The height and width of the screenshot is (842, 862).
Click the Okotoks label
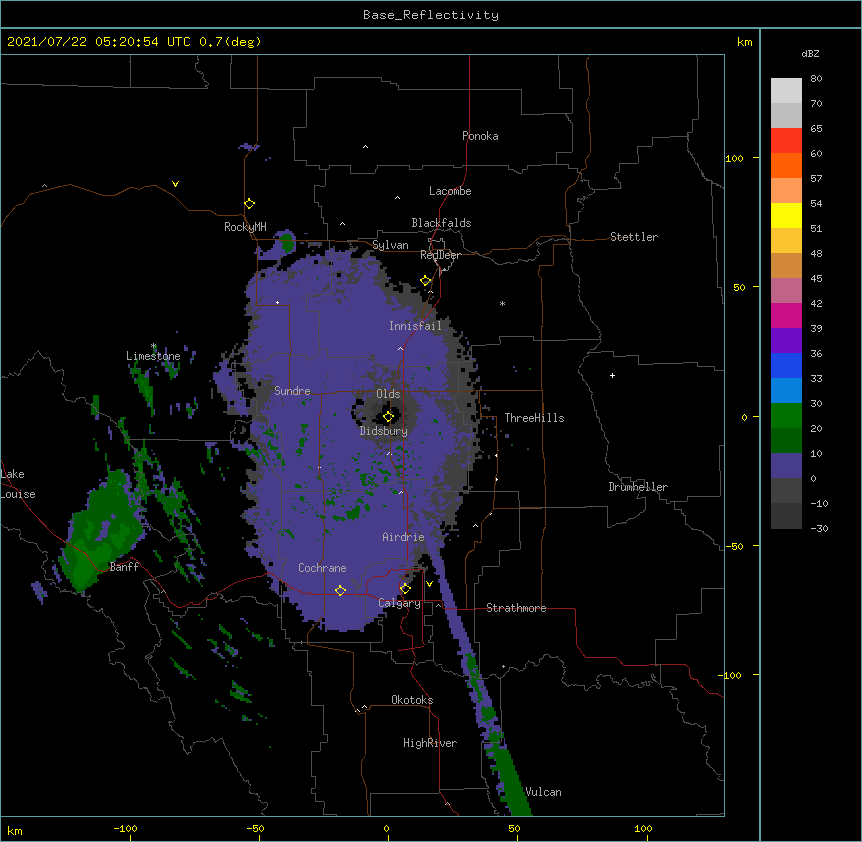pyautogui.click(x=412, y=700)
